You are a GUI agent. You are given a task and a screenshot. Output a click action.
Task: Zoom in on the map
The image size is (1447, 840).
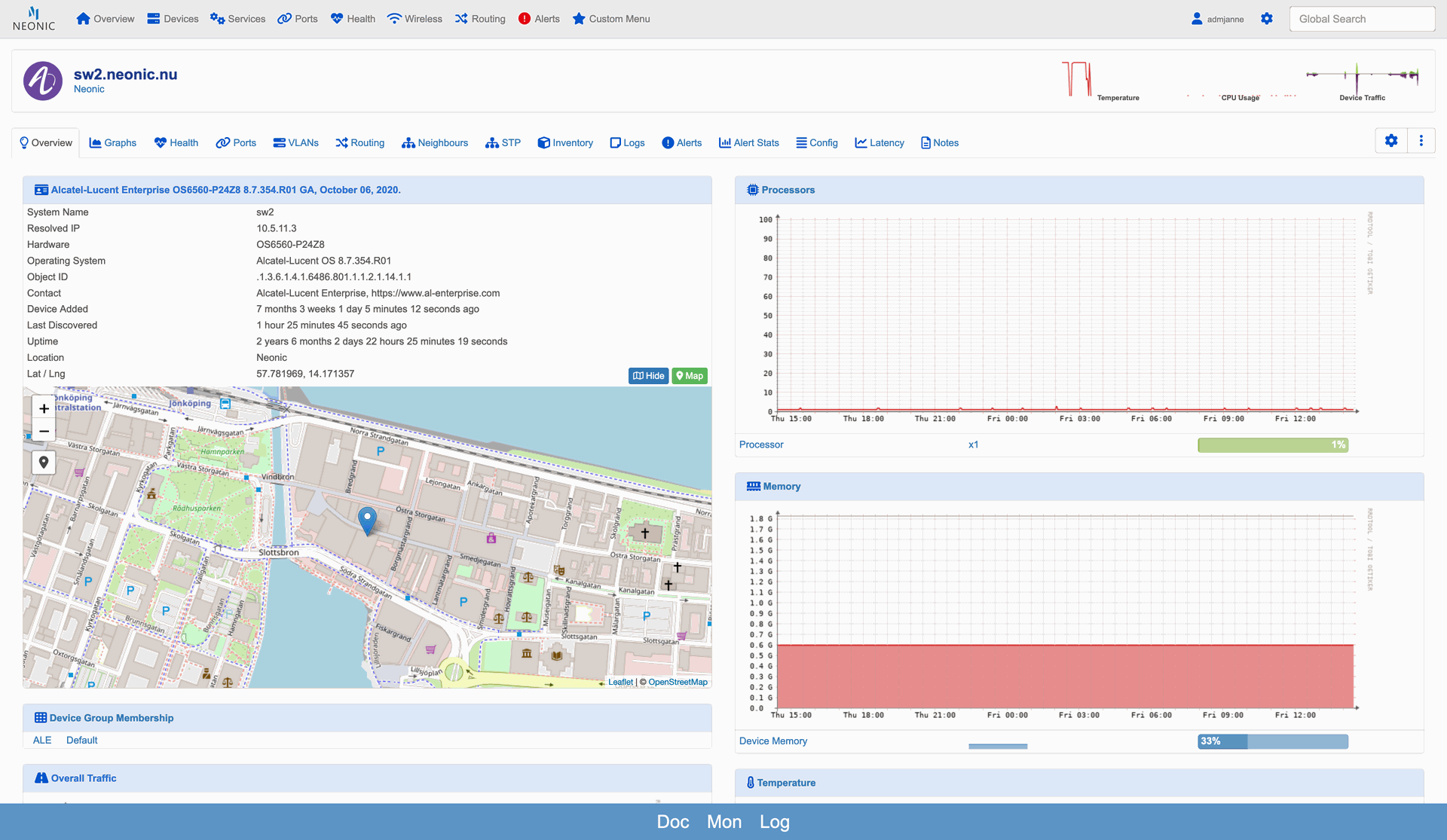point(44,408)
